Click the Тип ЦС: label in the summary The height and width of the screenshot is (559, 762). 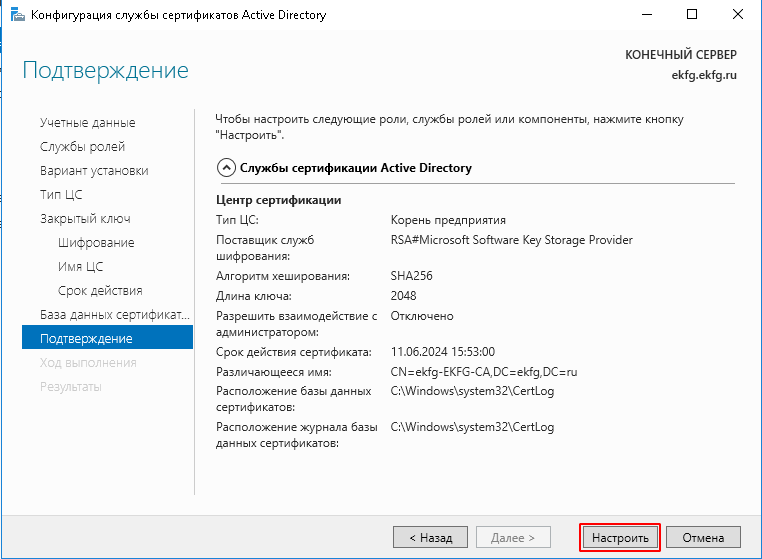237,220
